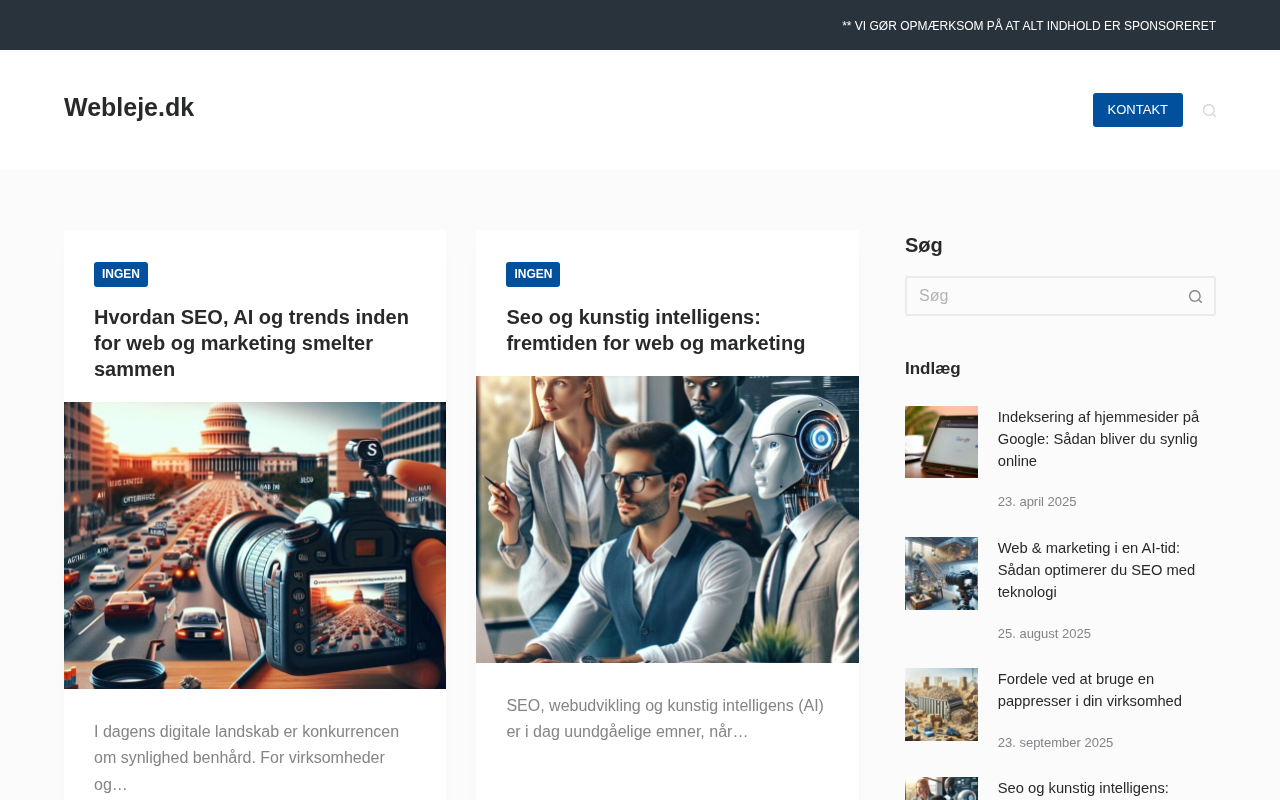
Task: Click date '25. august 2025'
Action: pos(1044,634)
